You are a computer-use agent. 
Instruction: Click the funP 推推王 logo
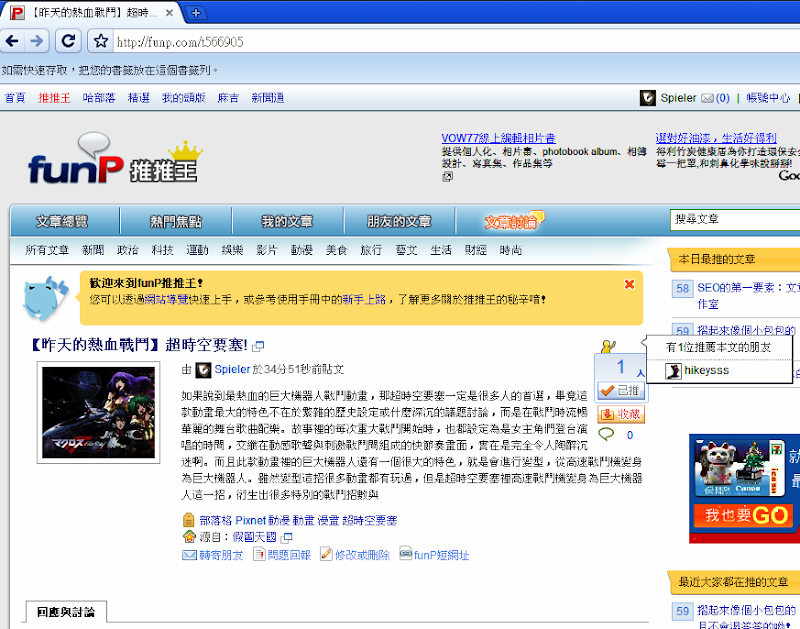(114, 159)
